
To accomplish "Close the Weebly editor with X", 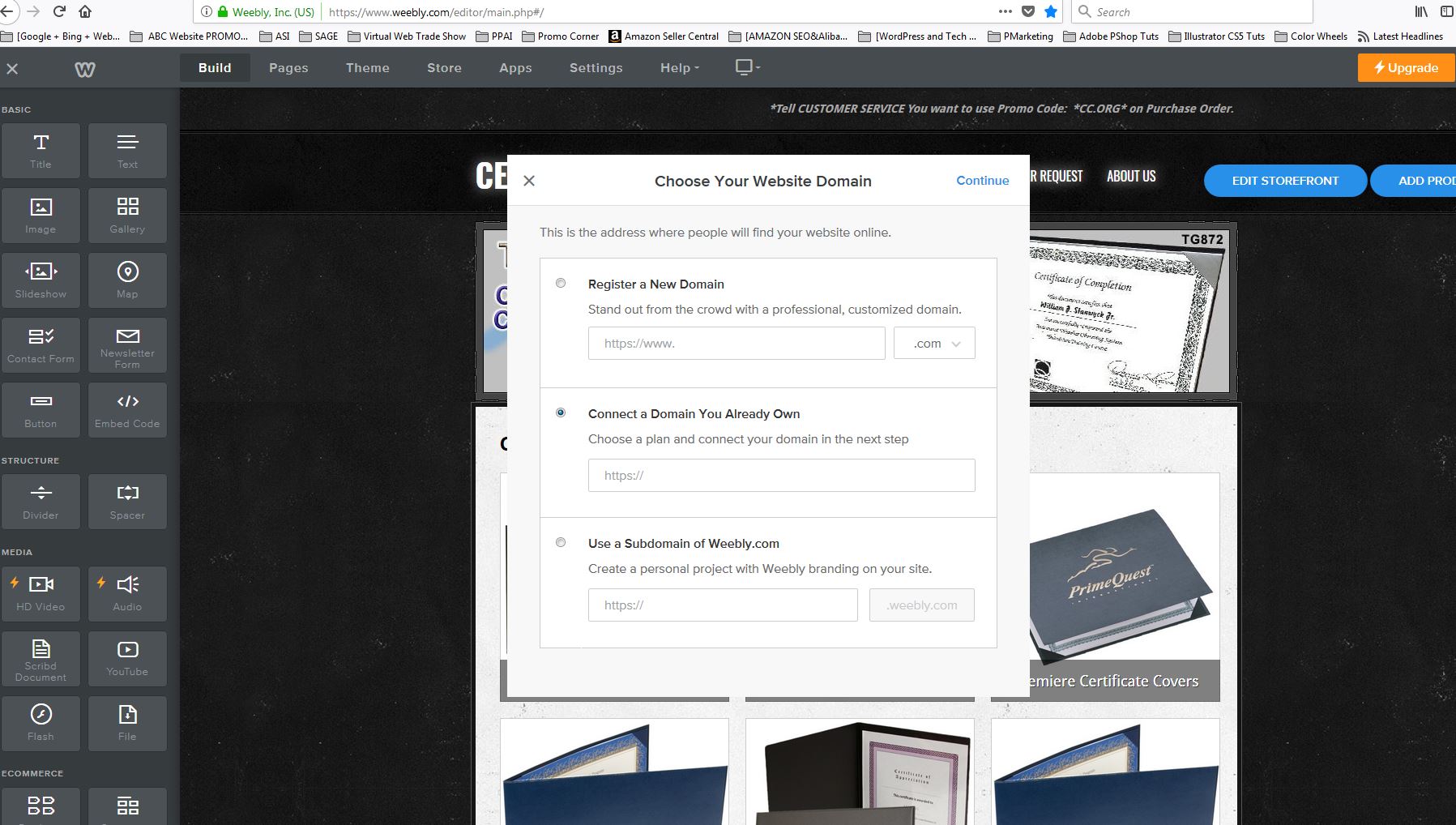I will 12,69.
